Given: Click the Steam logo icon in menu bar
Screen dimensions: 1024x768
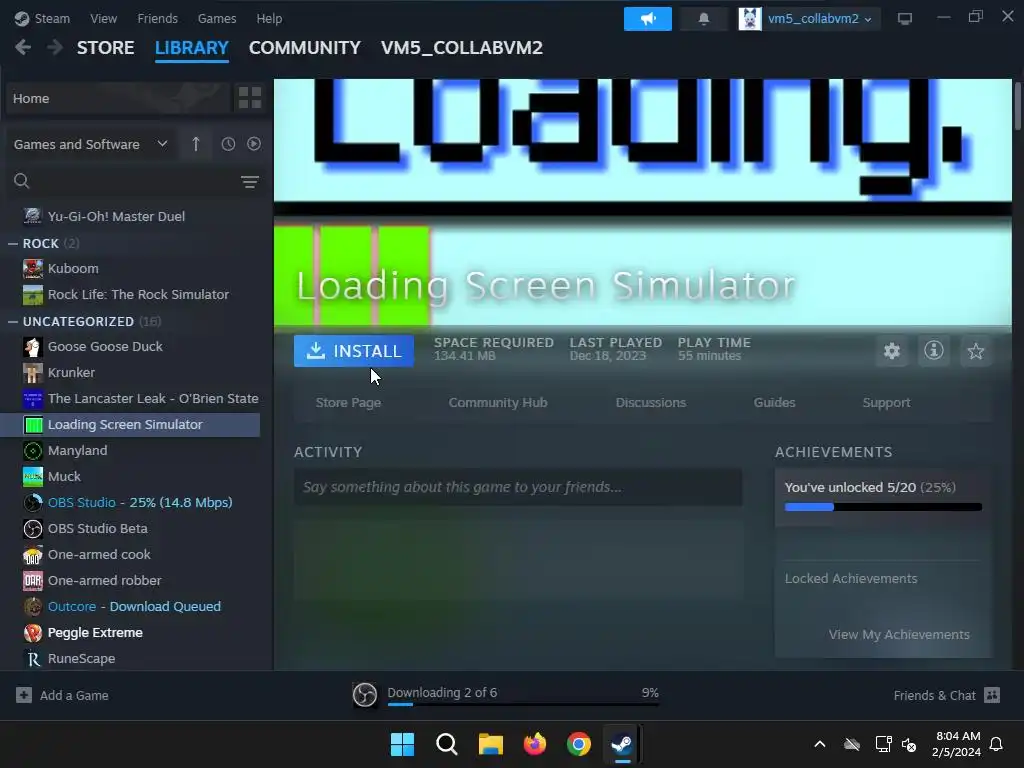Looking at the screenshot, I should (x=22, y=19).
